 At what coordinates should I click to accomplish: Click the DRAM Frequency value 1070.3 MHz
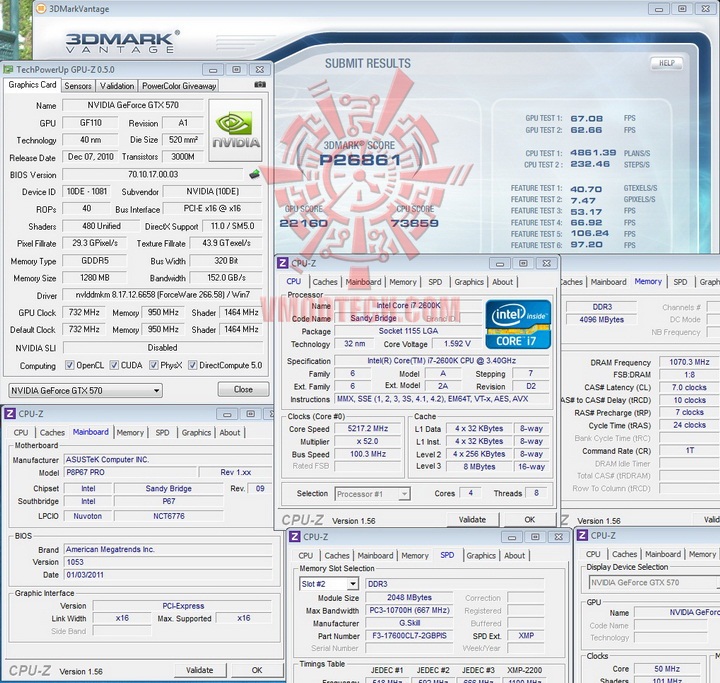[689, 362]
